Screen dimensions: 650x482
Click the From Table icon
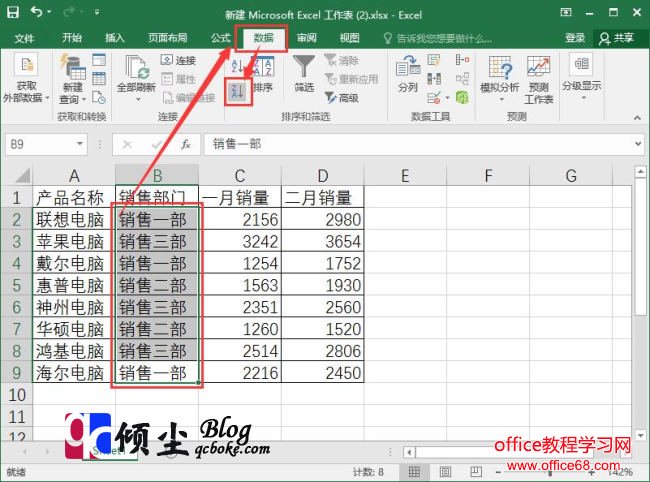tap(99, 78)
